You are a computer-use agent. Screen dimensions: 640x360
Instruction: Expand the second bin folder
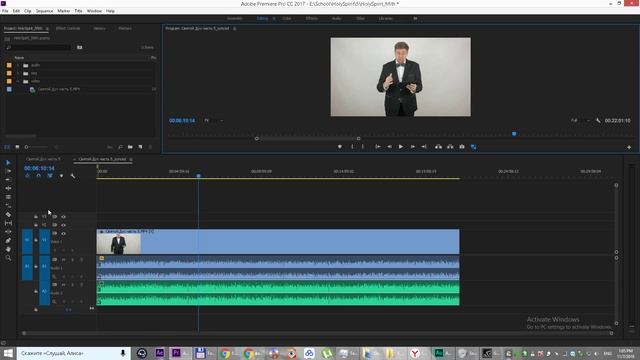point(18,73)
